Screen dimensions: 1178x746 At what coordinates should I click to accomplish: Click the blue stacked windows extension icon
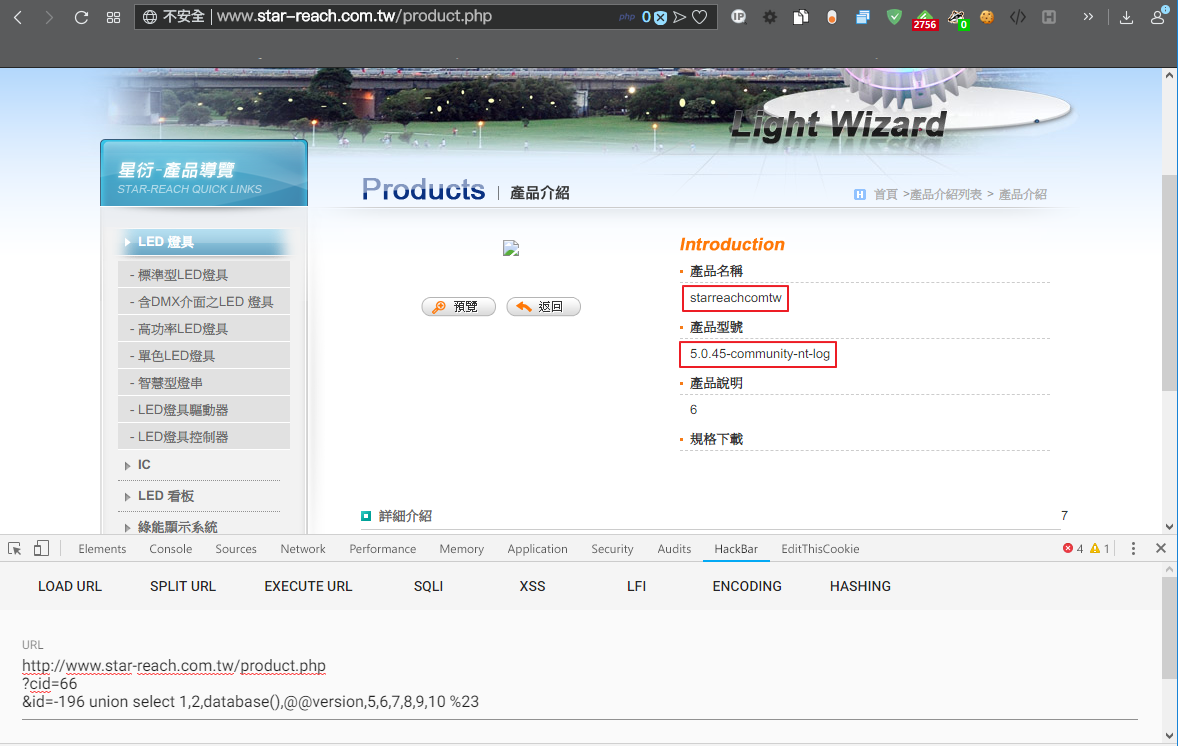(x=862, y=17)
